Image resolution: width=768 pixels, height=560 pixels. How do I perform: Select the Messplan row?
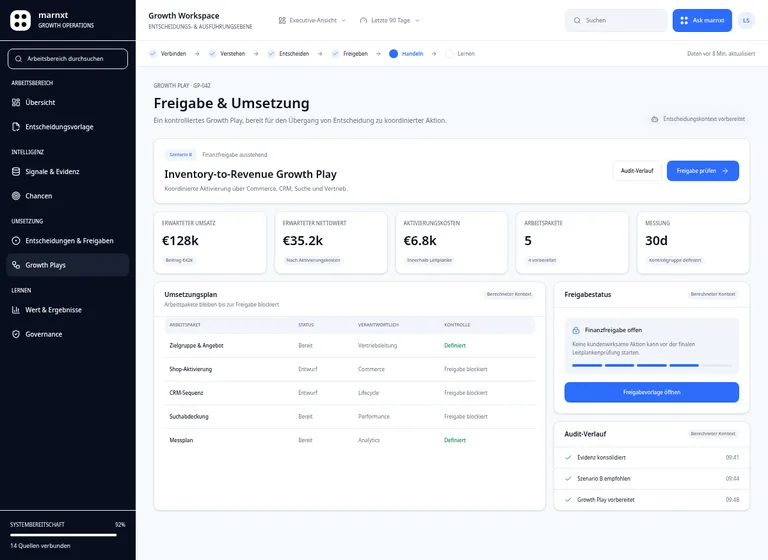(350, 440)
